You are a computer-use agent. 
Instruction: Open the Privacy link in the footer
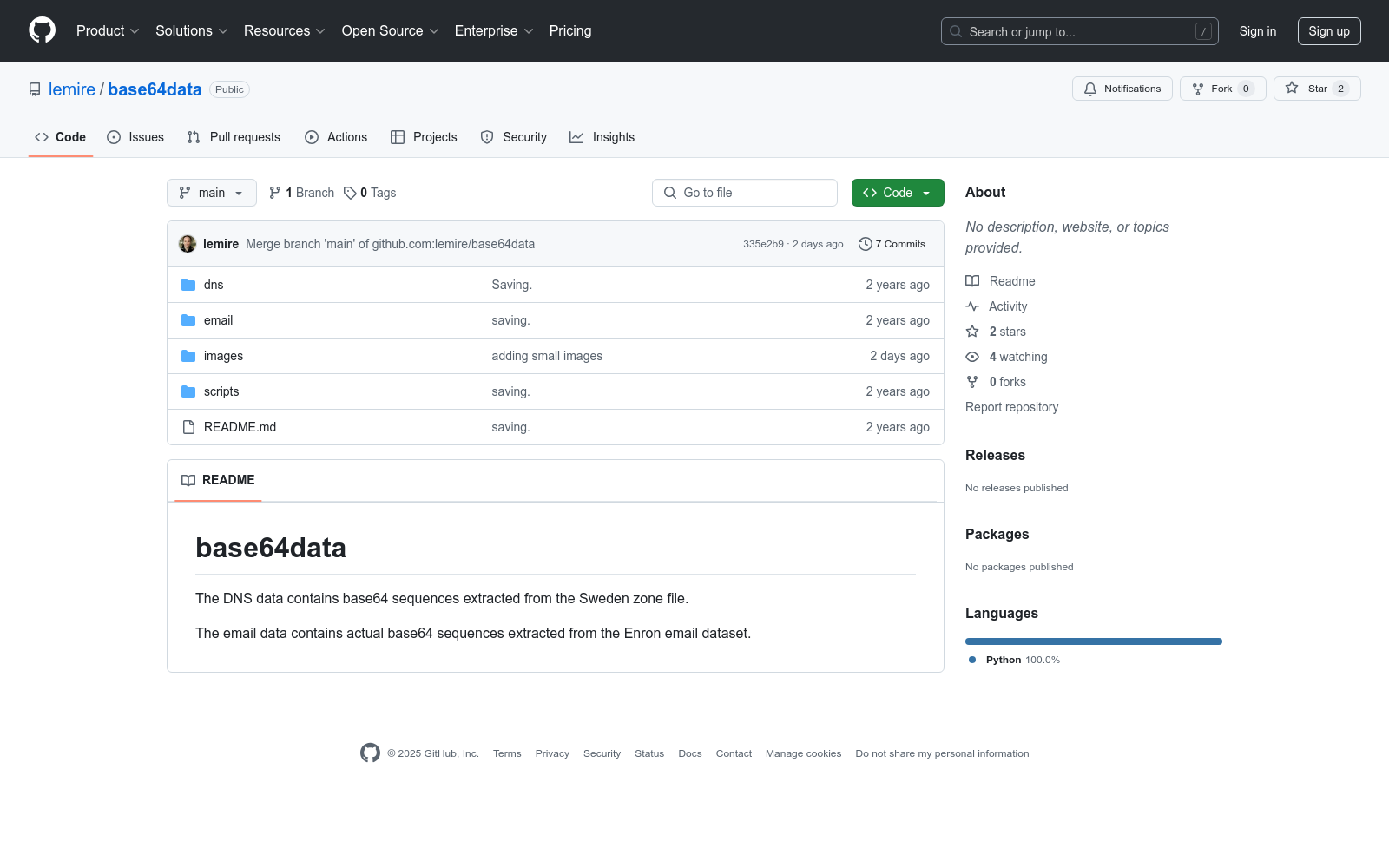point(552,753)
